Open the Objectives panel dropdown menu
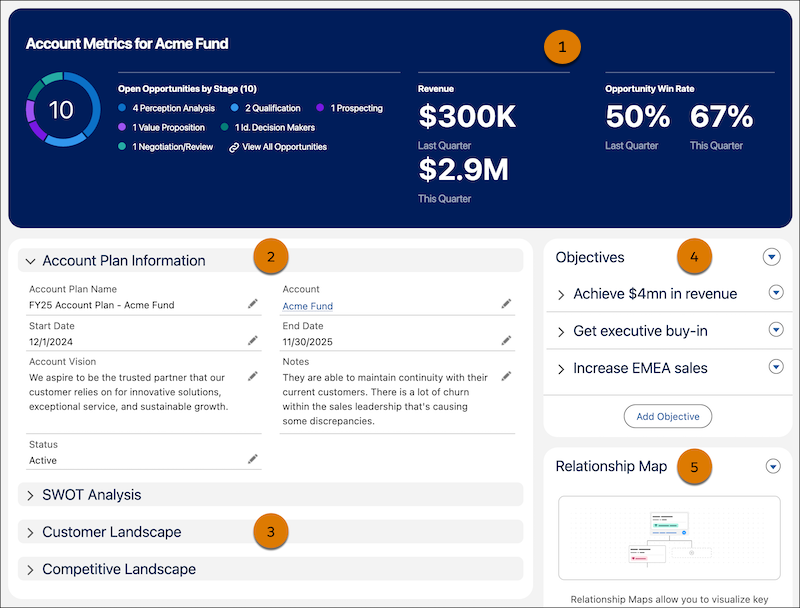 click(770, 257)
